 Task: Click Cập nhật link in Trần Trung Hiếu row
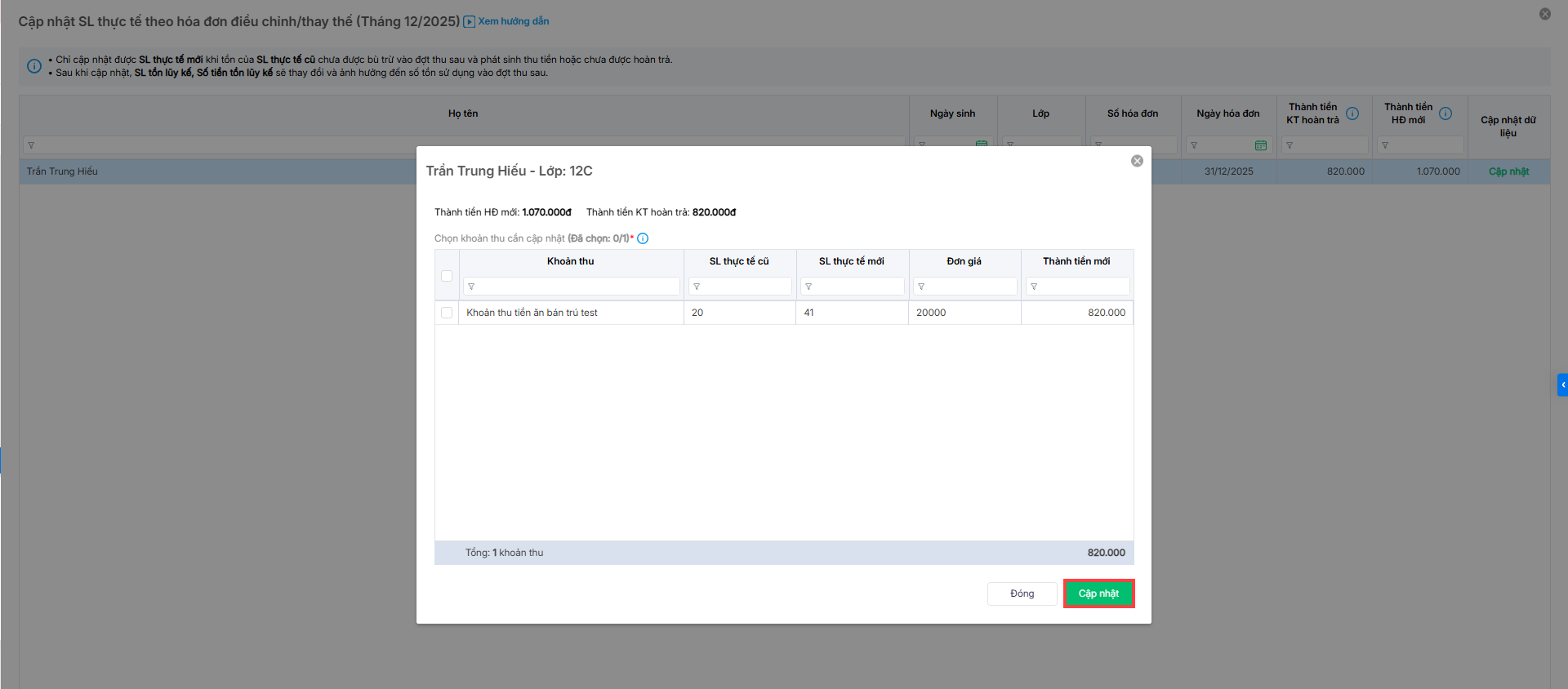click(x=1508, y=171)
